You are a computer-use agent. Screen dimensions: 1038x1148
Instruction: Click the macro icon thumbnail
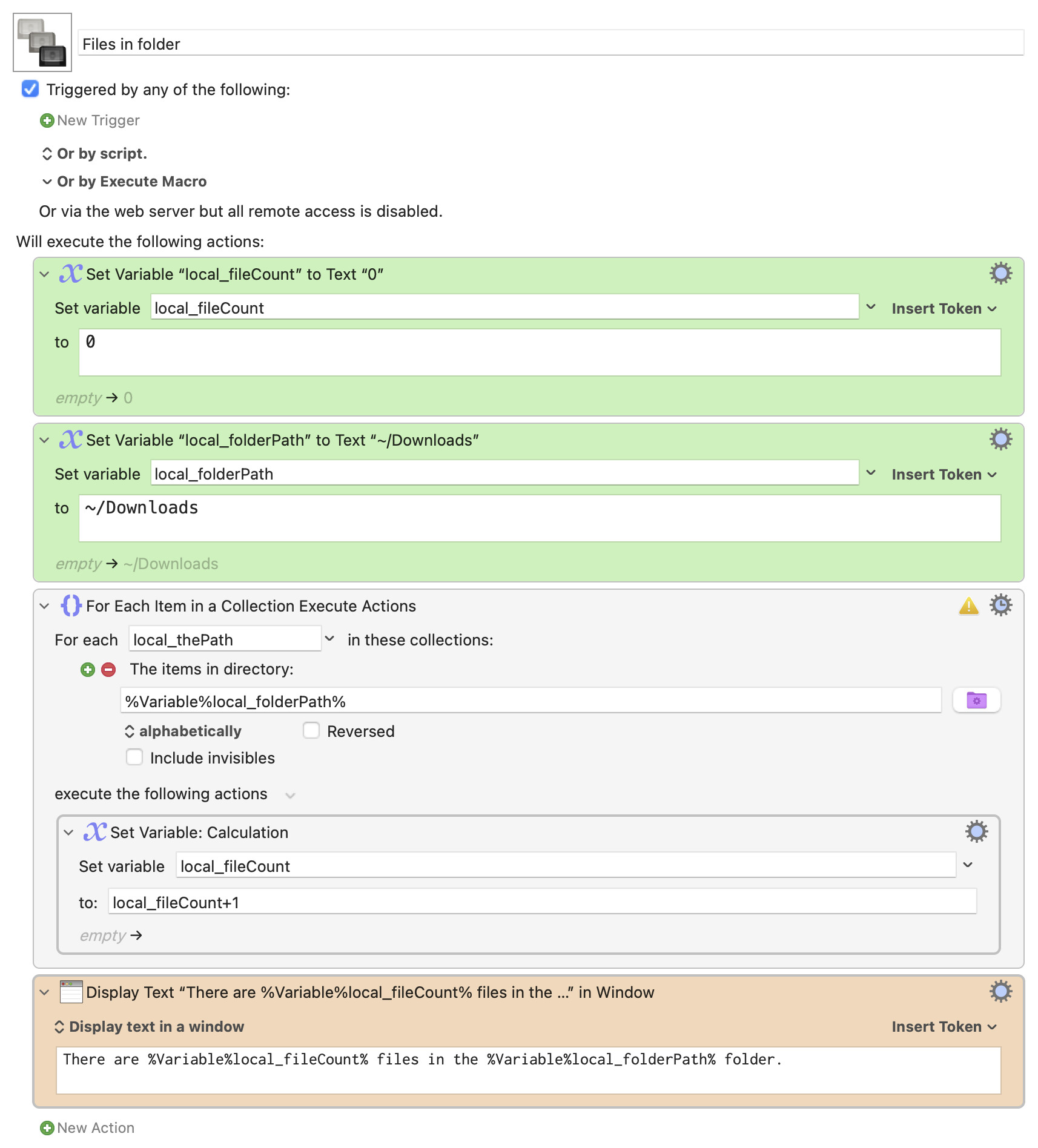coord(42,42)
